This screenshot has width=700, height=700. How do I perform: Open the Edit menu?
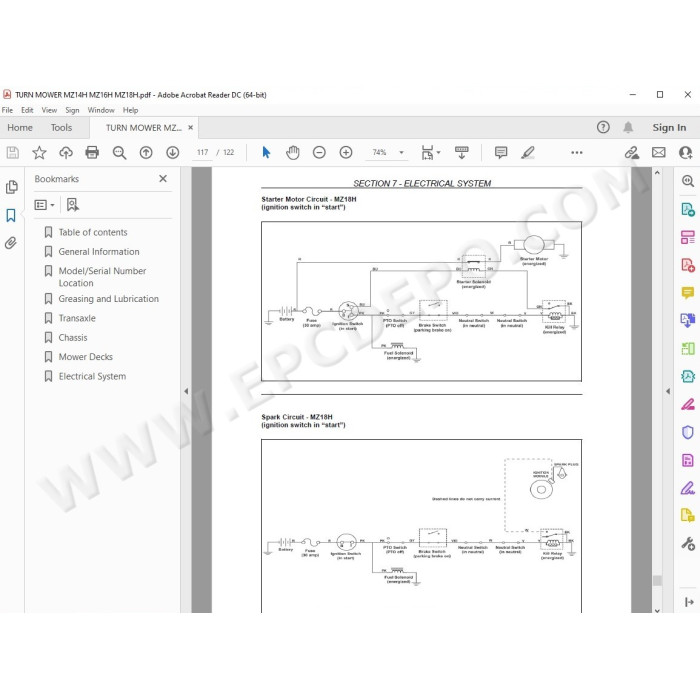pos(27,110)
